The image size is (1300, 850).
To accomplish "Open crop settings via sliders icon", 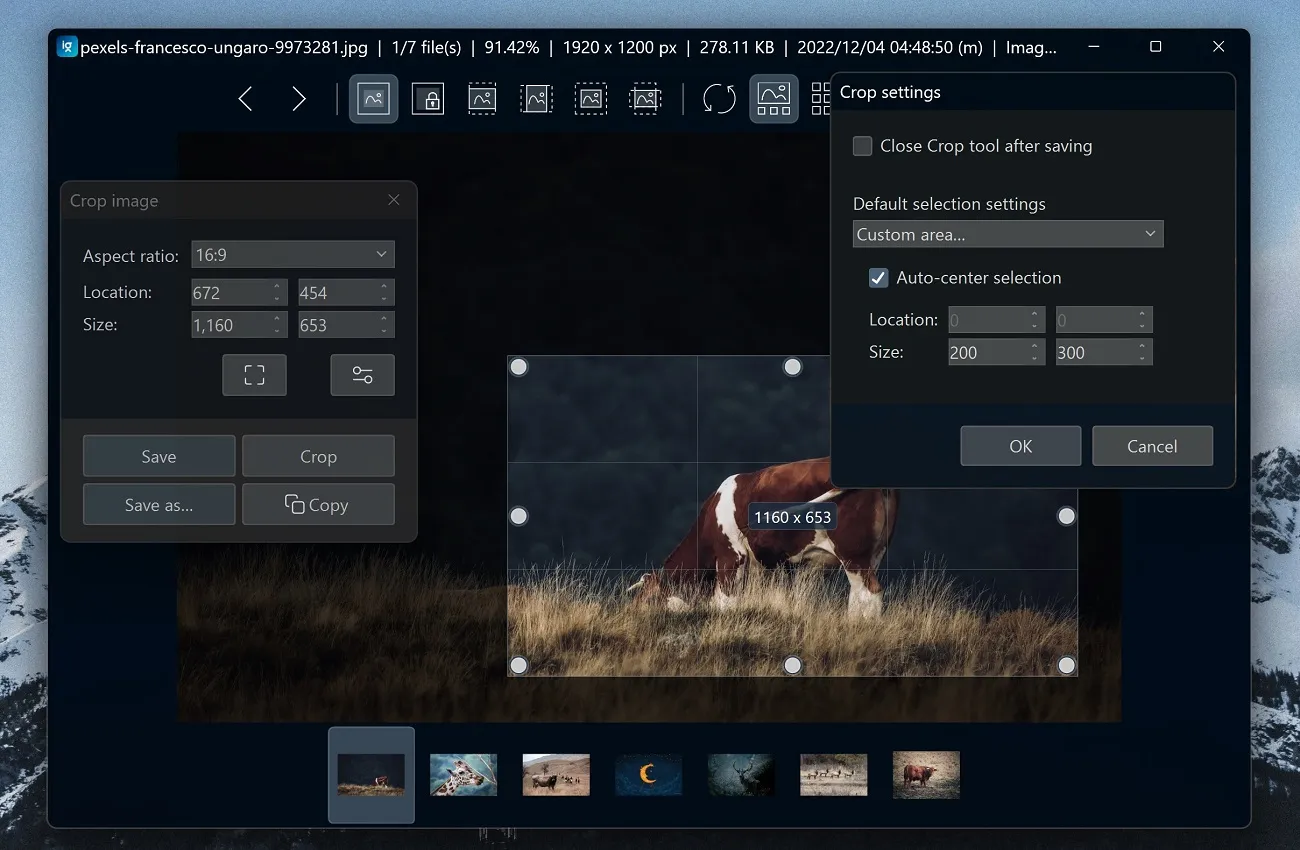I will 362,375.
